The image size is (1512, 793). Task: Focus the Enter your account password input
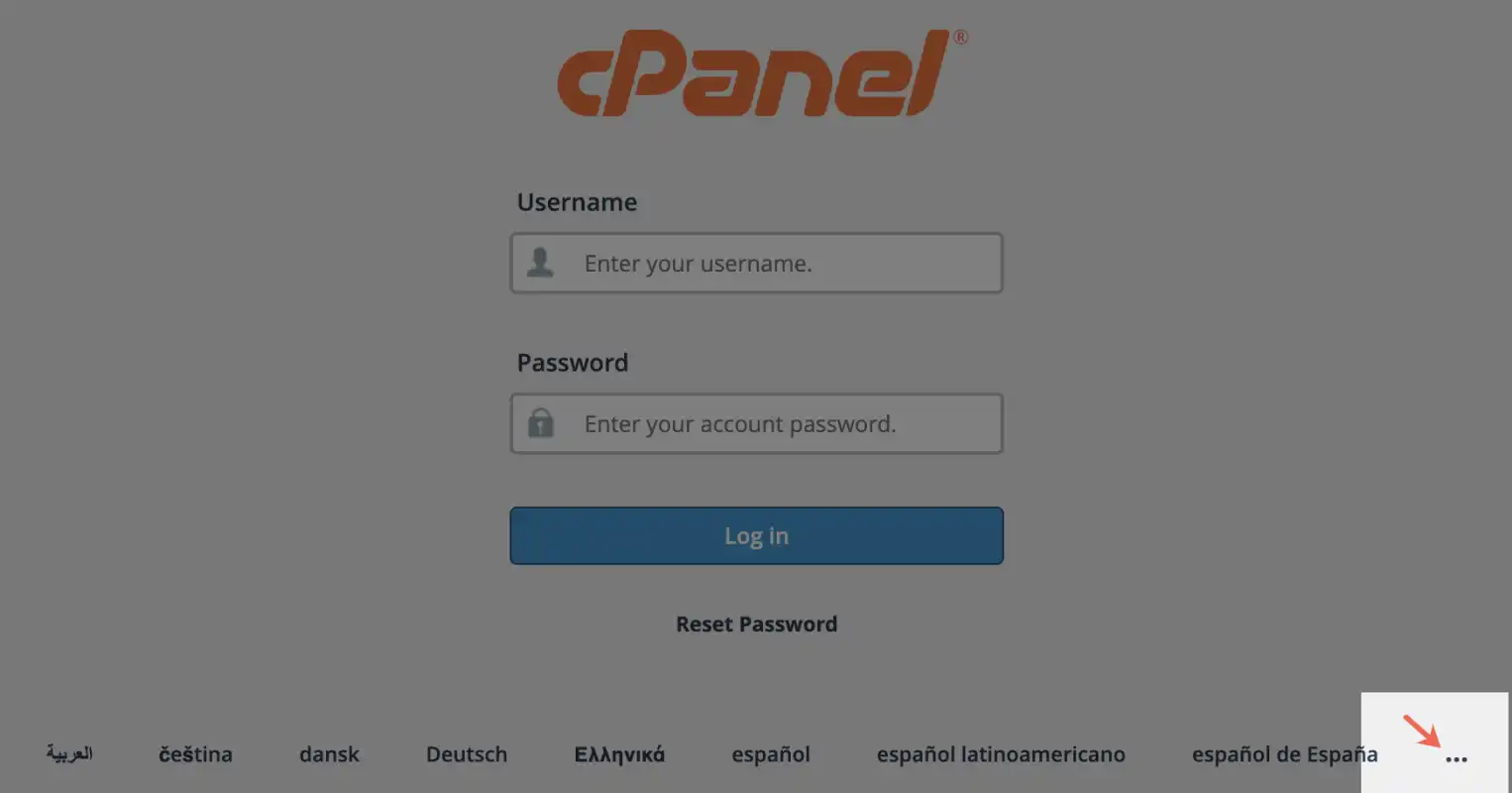[x=757, y=423]
